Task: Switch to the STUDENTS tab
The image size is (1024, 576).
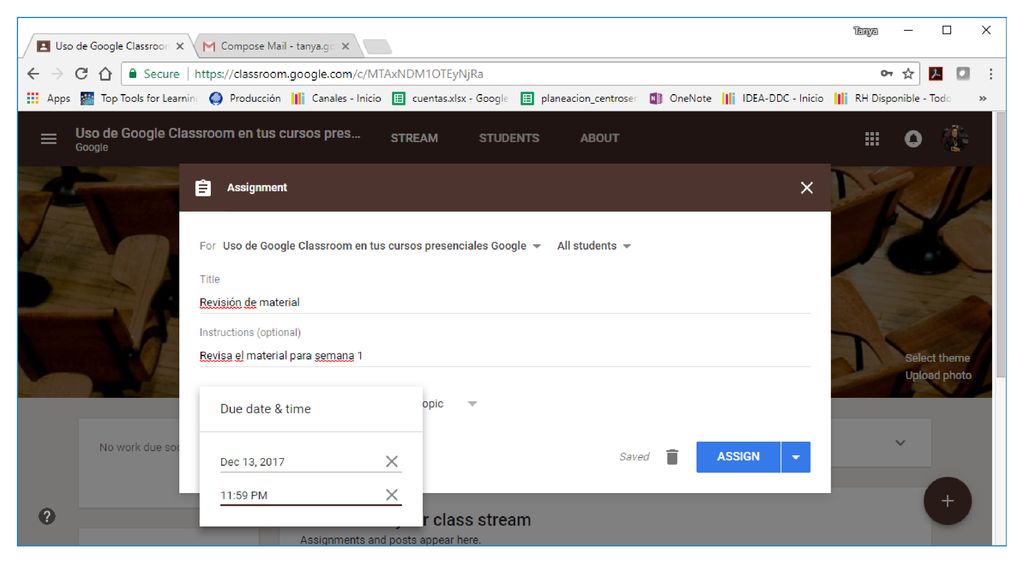Action: 509,138
